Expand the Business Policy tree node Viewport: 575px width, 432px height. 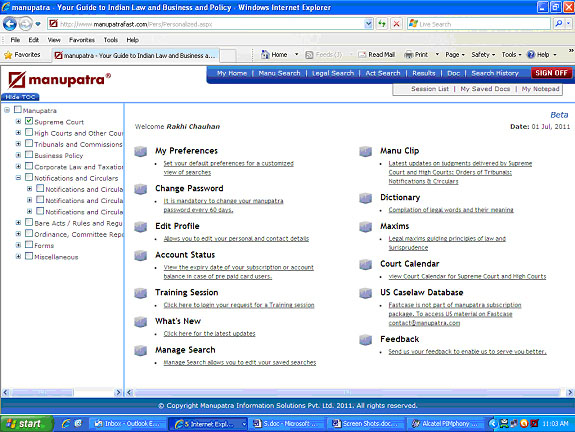coord(18,155)
